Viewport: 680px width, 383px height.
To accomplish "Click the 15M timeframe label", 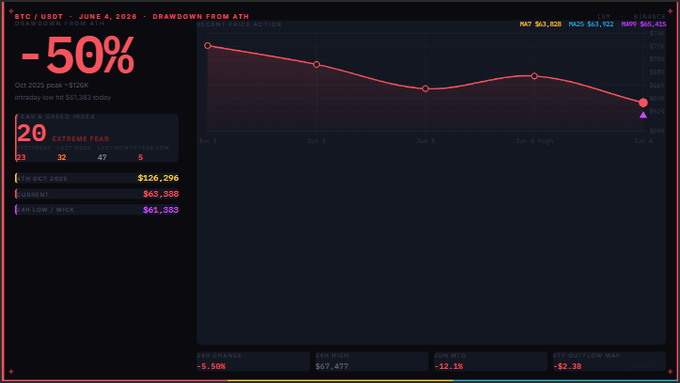I will (603, 16).
